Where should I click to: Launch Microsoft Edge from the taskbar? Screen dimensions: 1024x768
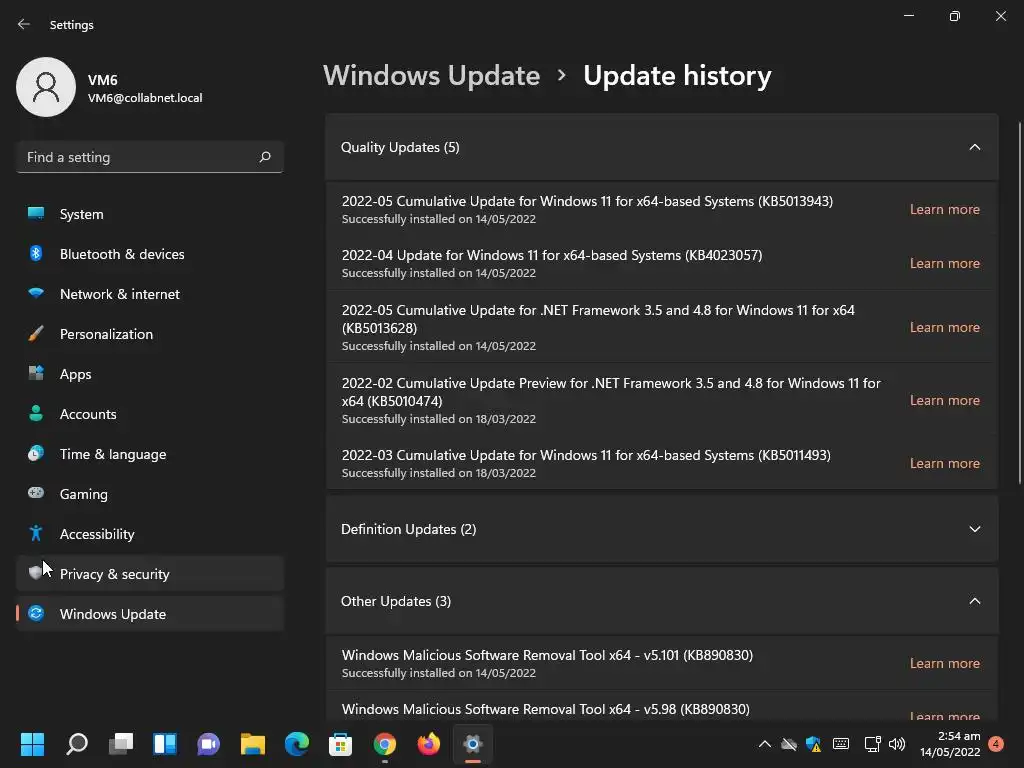(296, 744)
